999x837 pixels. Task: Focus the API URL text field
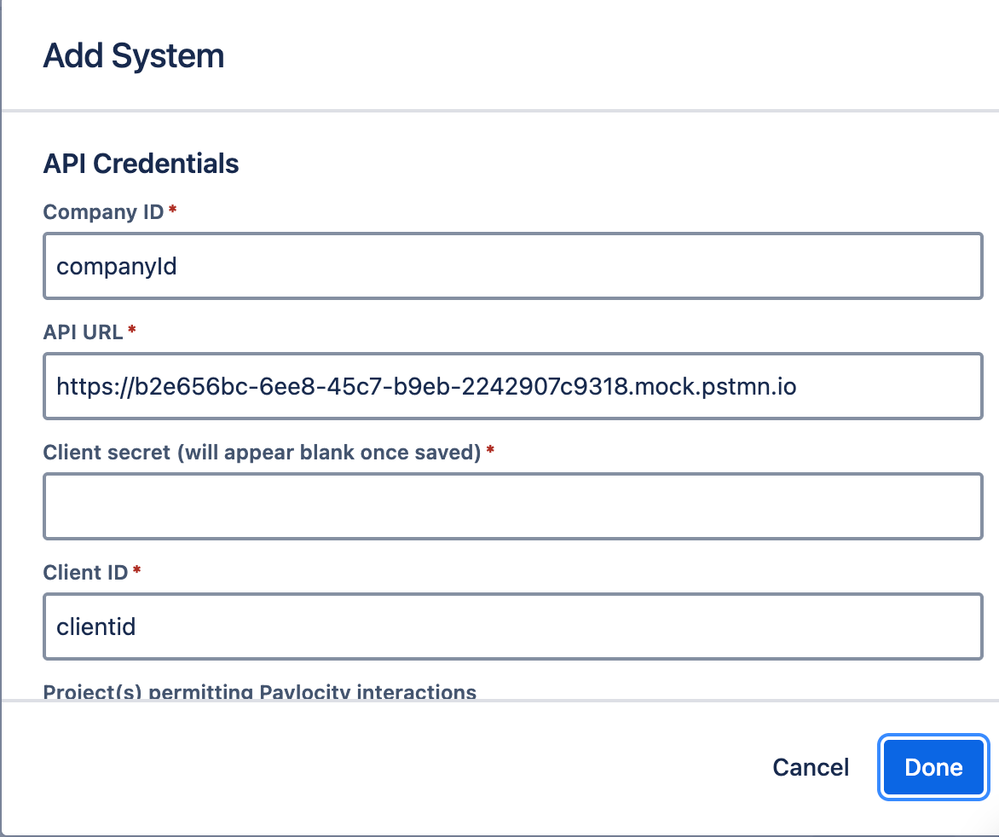[x=512, y=386]
